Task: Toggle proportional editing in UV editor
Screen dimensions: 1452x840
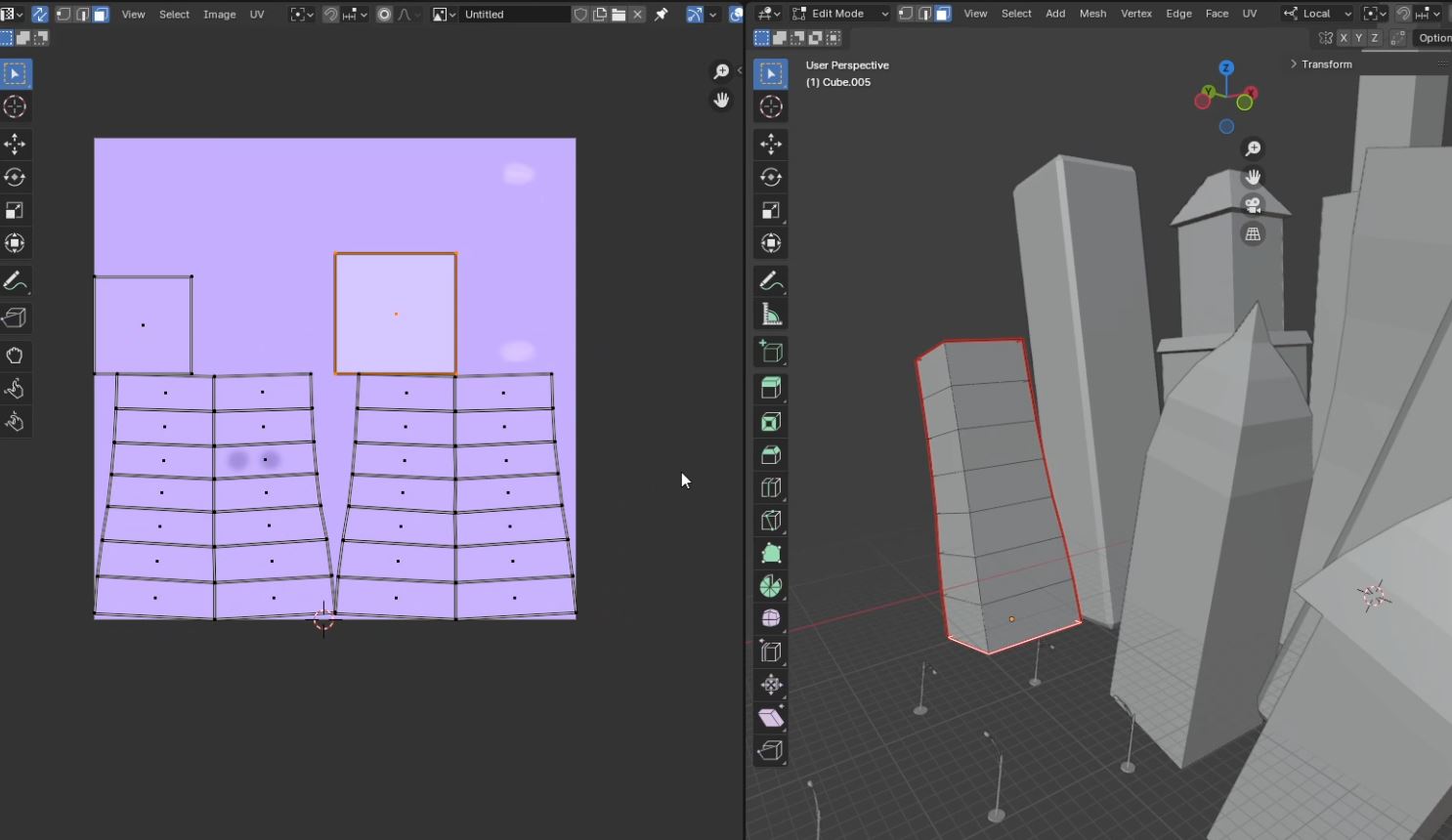Action: click(384, 15)
